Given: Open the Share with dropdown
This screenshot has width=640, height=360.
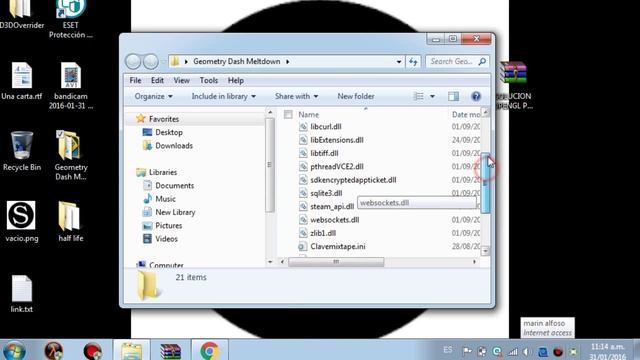Looking at the screenshot, I should coord(296,96).
